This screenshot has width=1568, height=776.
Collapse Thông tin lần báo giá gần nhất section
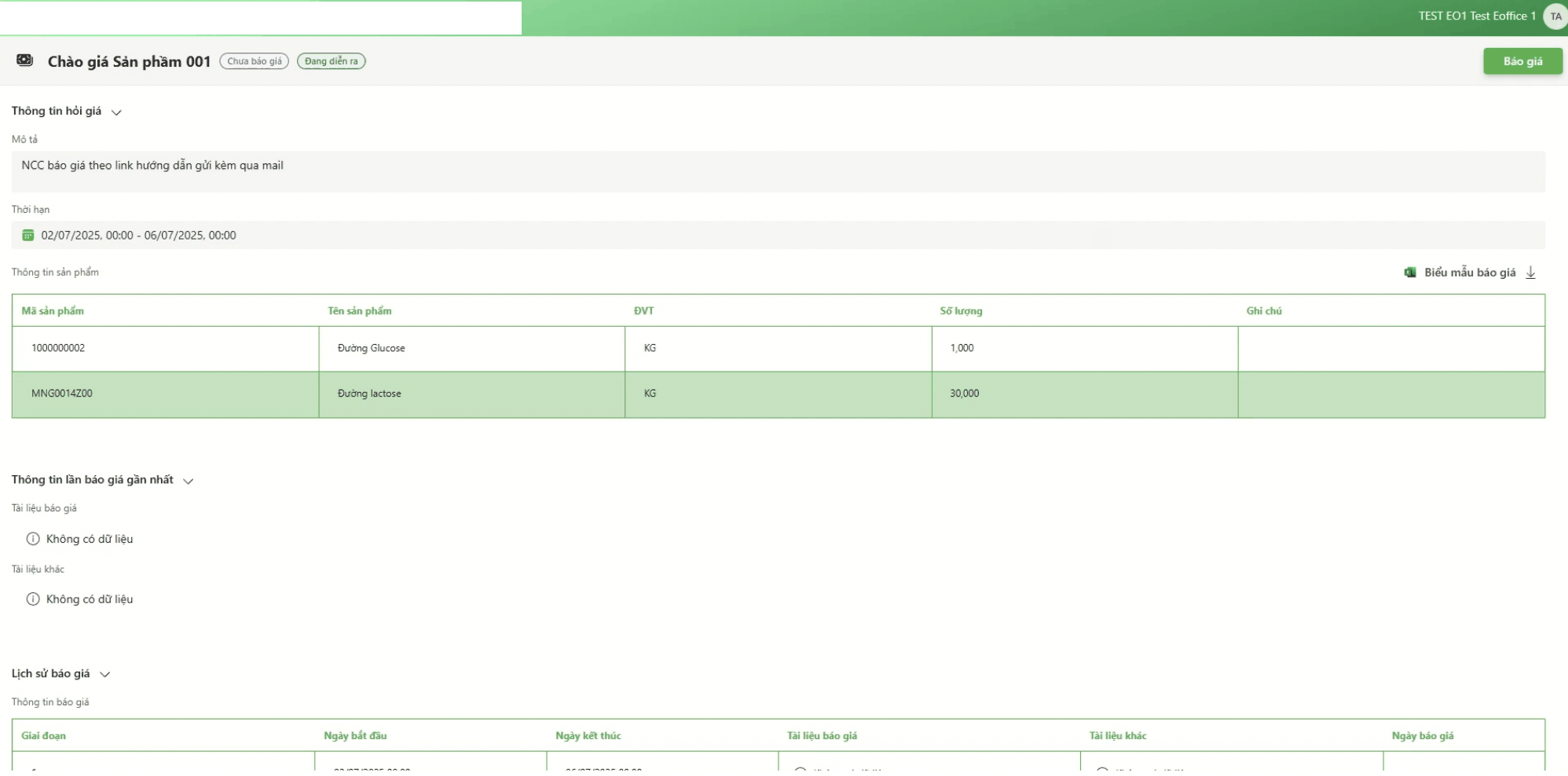[189, 481]
